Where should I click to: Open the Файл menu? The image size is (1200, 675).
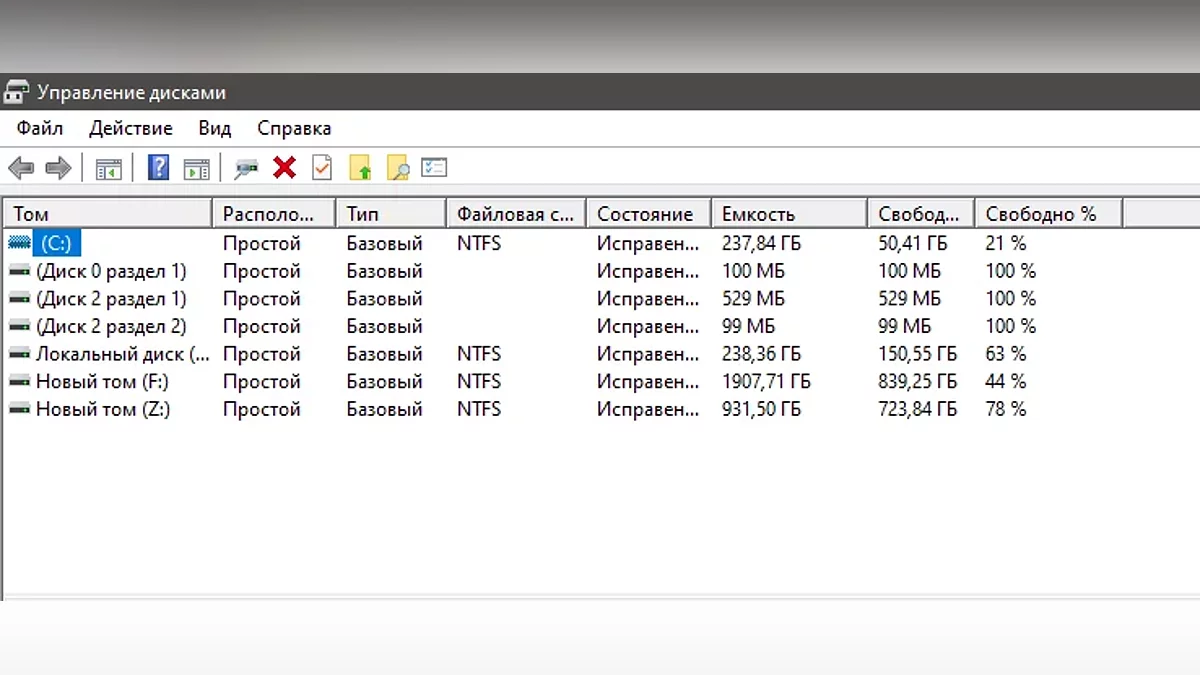point(40,129)
